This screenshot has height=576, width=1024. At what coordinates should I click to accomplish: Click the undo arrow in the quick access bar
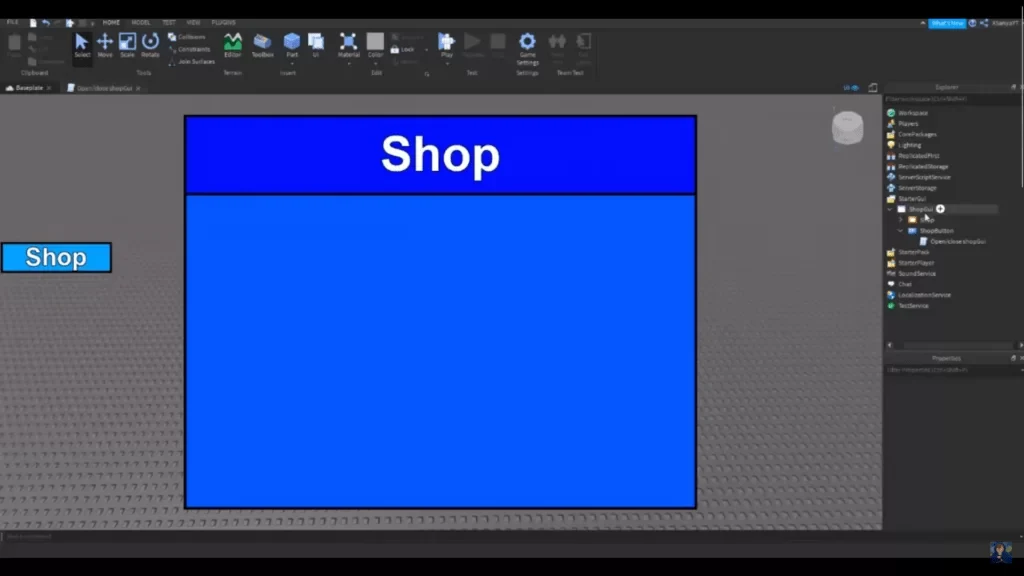(x=46, y=23)
